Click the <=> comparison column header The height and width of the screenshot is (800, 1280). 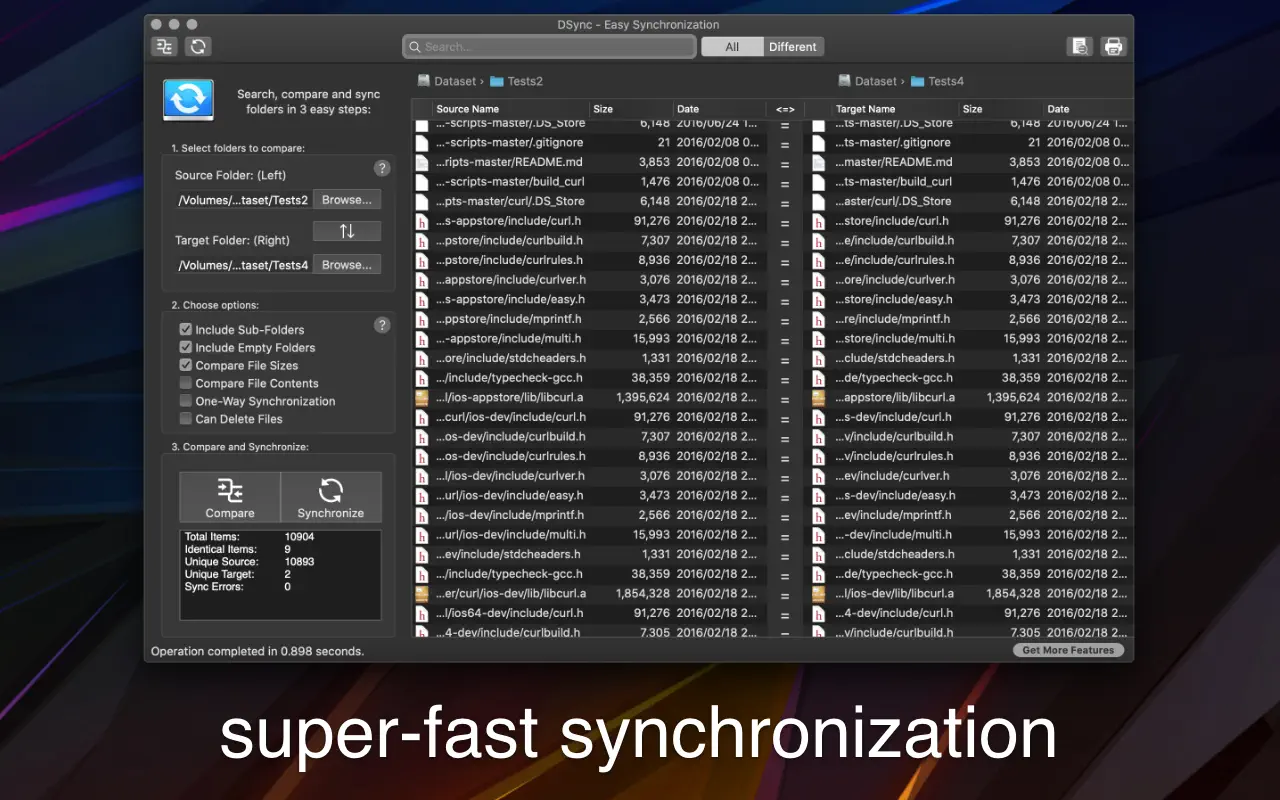[x=785, y=109]
